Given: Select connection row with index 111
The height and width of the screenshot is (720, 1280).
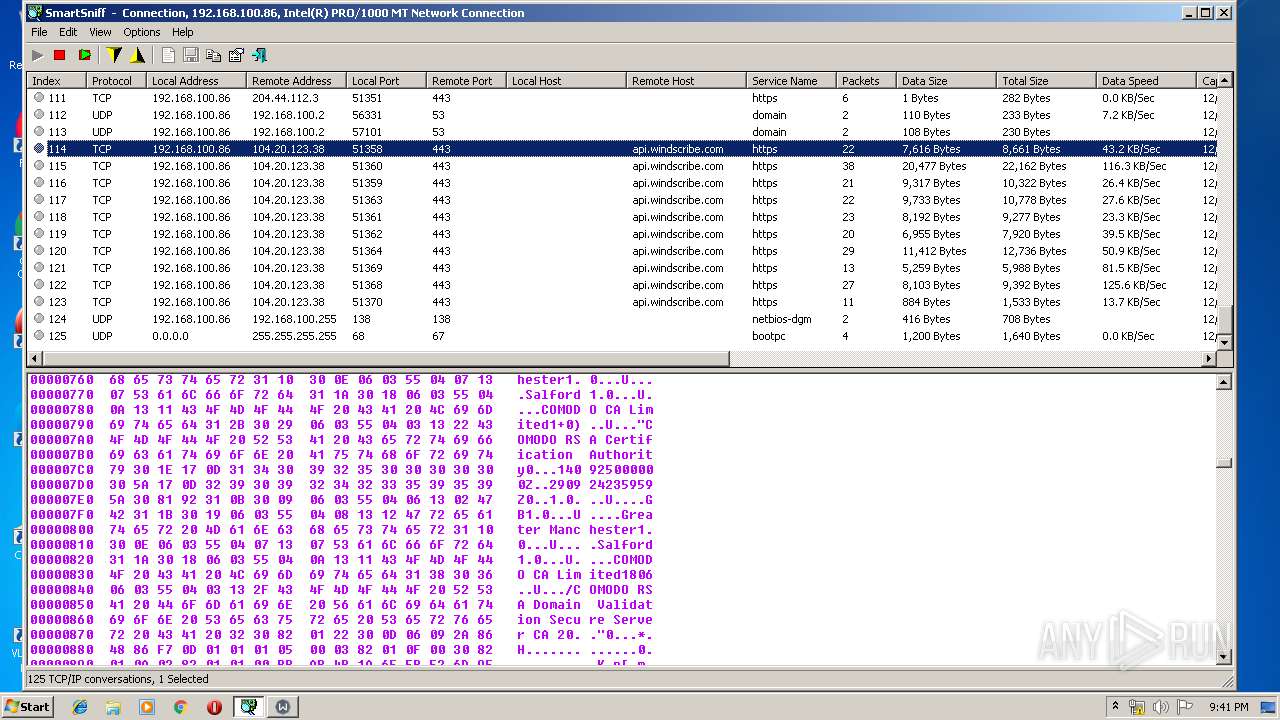Looking at the screenshot, I should [x=622, y=98].
